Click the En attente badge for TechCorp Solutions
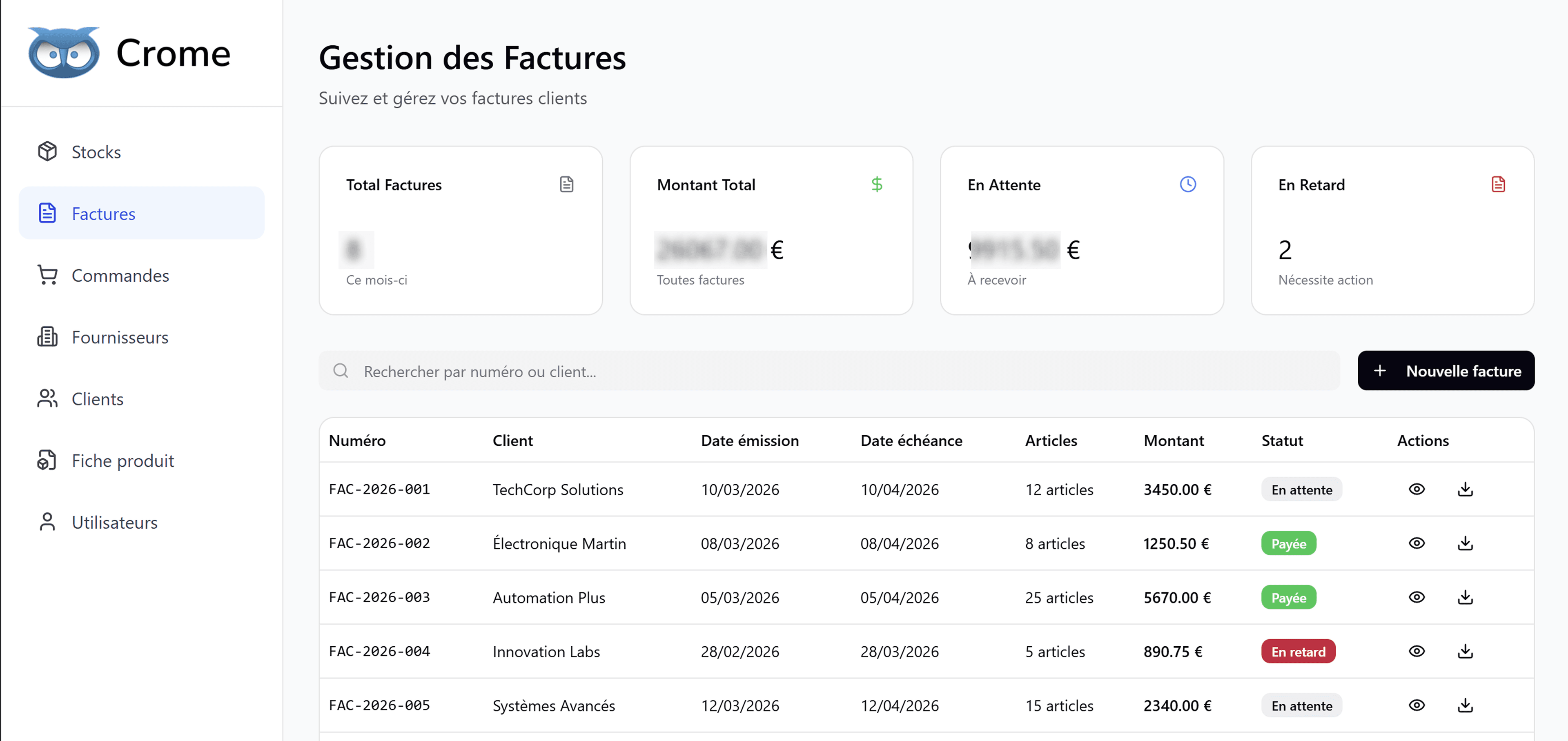Image resolution: width=1568 pixels, height=741 pixels. pos(1301,489)
